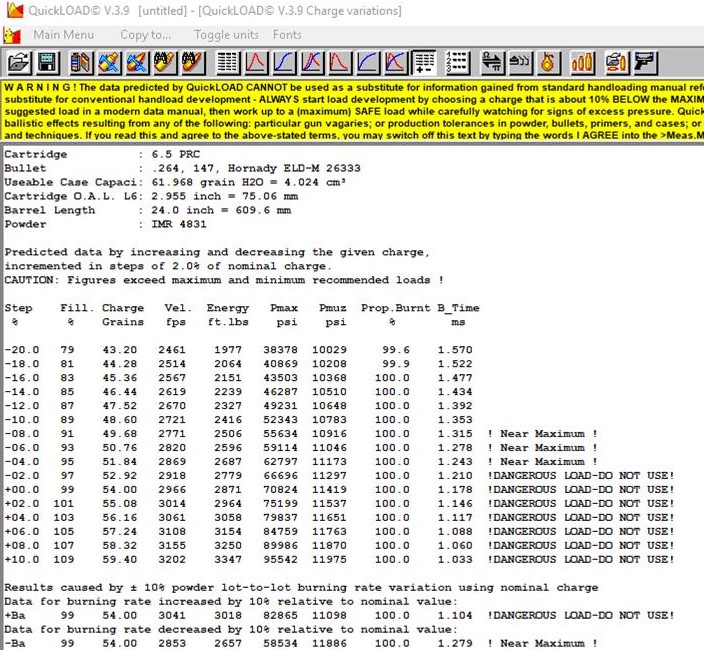The image size is (704, 650).
Task: Click DANGEROUS LOAD warning on -02.0 row
Action: click(581, 475)
